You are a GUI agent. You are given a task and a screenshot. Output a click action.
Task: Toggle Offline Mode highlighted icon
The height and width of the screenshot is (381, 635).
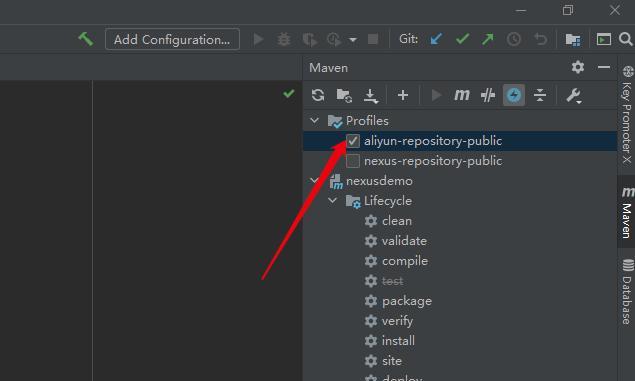pyautogui.click(x=514, y=95)
